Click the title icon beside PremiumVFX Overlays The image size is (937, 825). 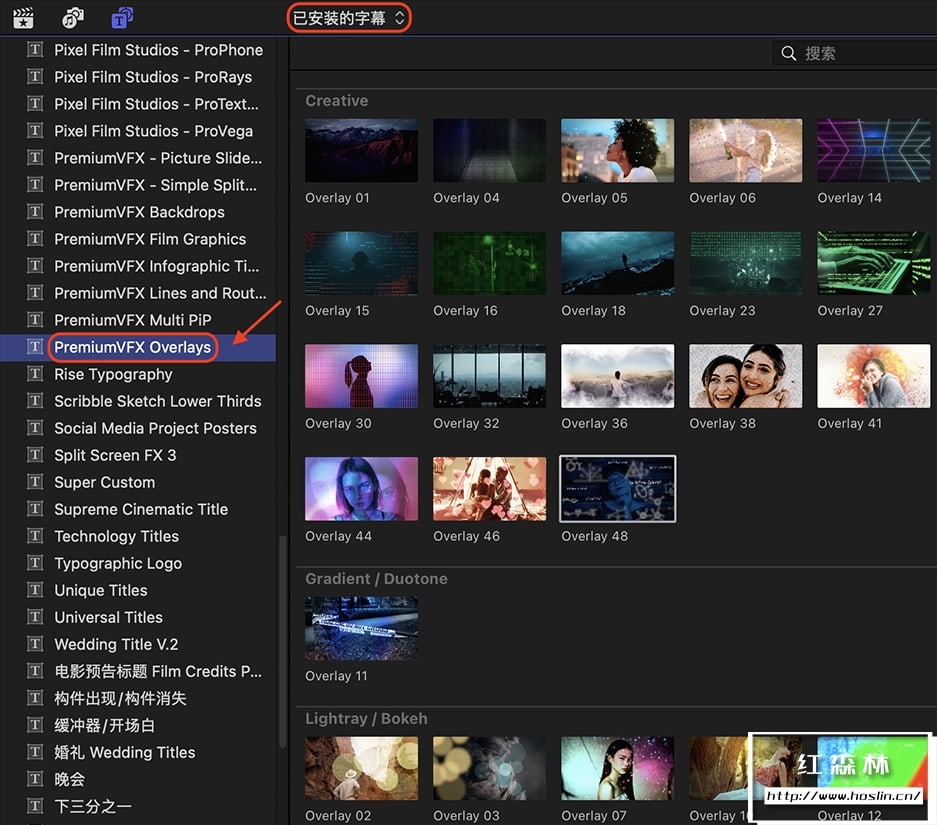pyautogui.click(x=35, y=347)
